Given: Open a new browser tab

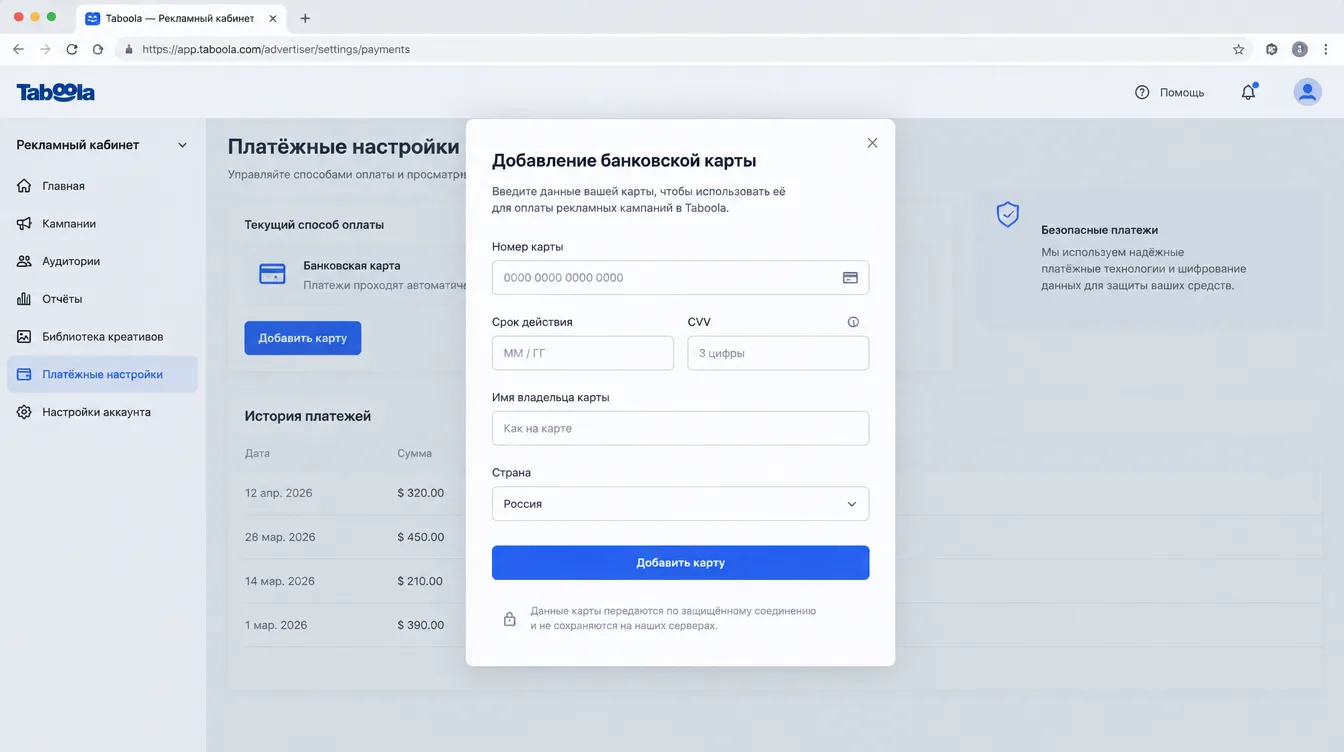Looking at the screenshot, I should pos(305,18).
